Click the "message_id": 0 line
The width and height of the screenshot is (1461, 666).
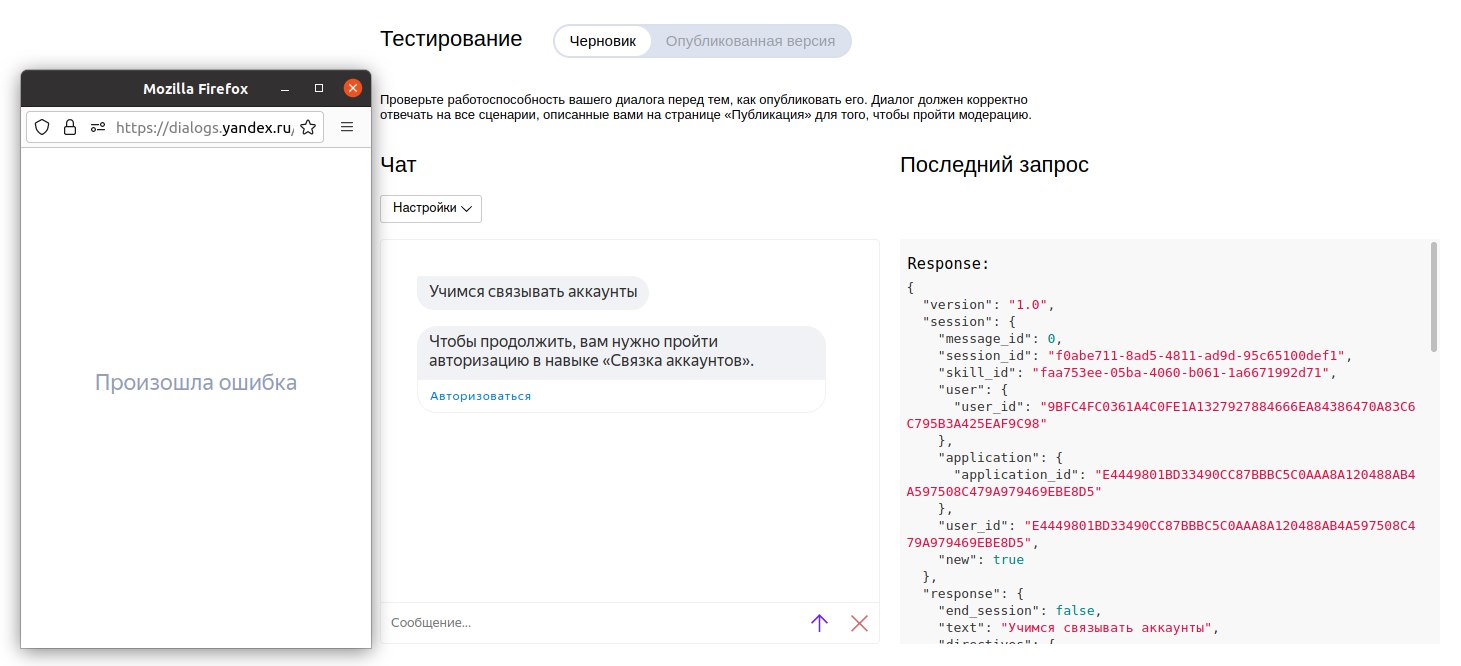tap(1000, 338)
